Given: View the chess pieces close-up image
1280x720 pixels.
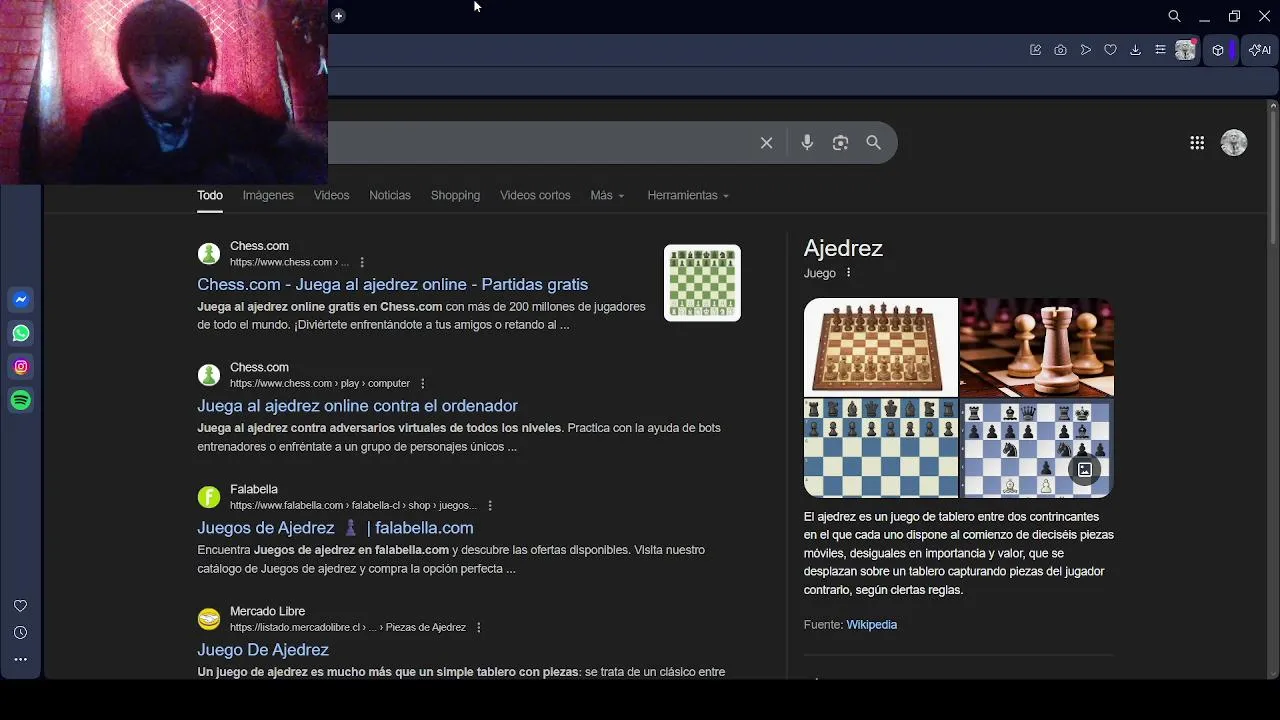Looking at the screenshot, I should [x=1037, y=347].
